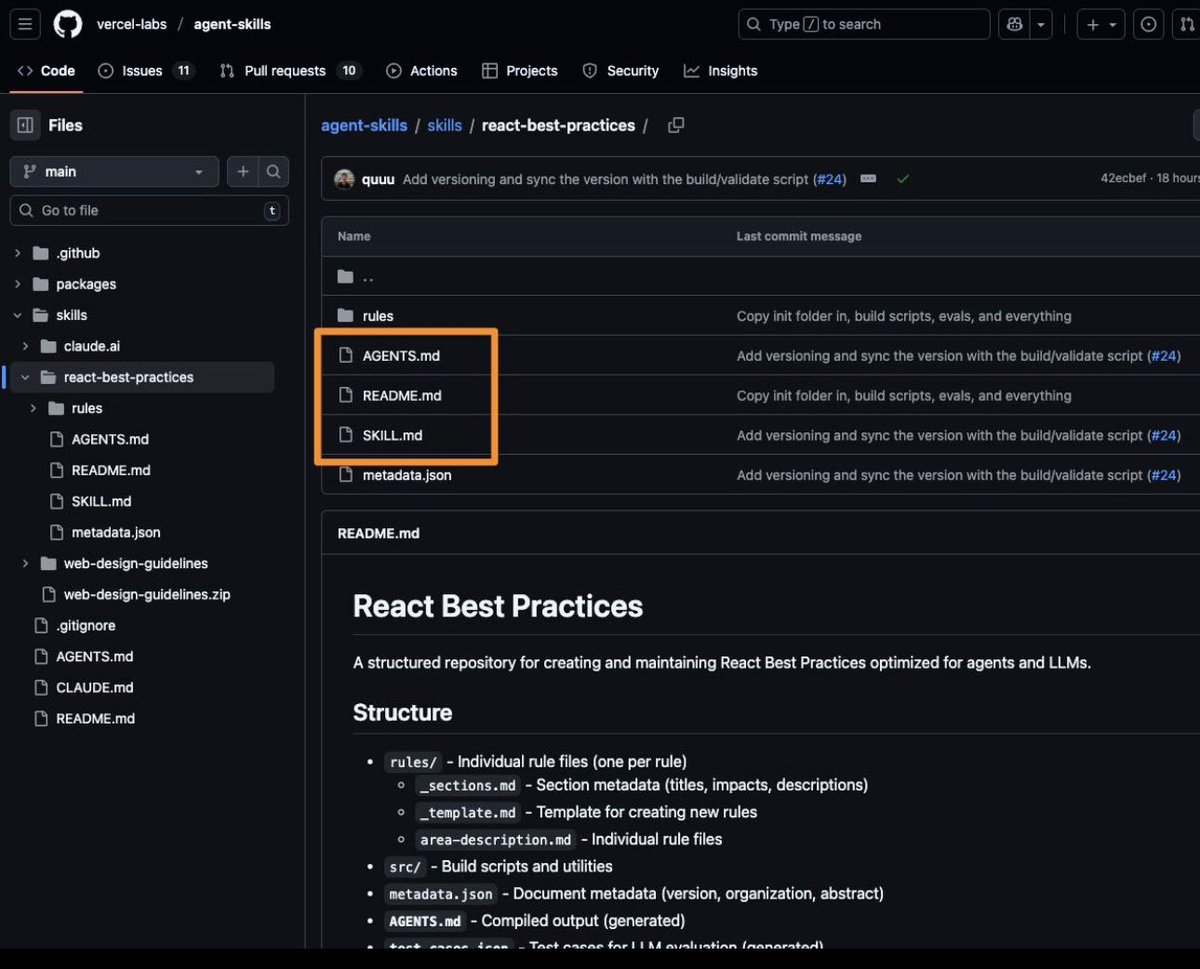Open .gitignore in sidebar tree
Viewport: 1200px width, 969px height.
point(85,625)
